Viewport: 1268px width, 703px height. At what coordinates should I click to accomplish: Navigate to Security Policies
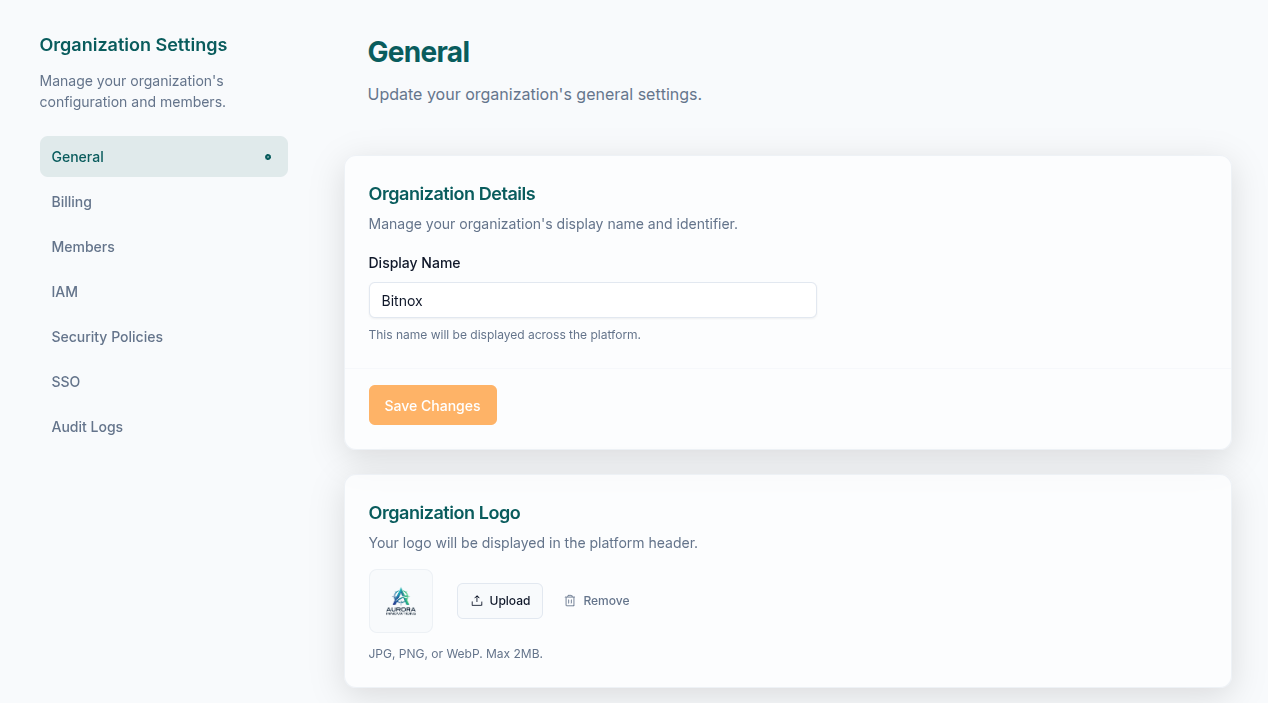(x=107, y=337)
